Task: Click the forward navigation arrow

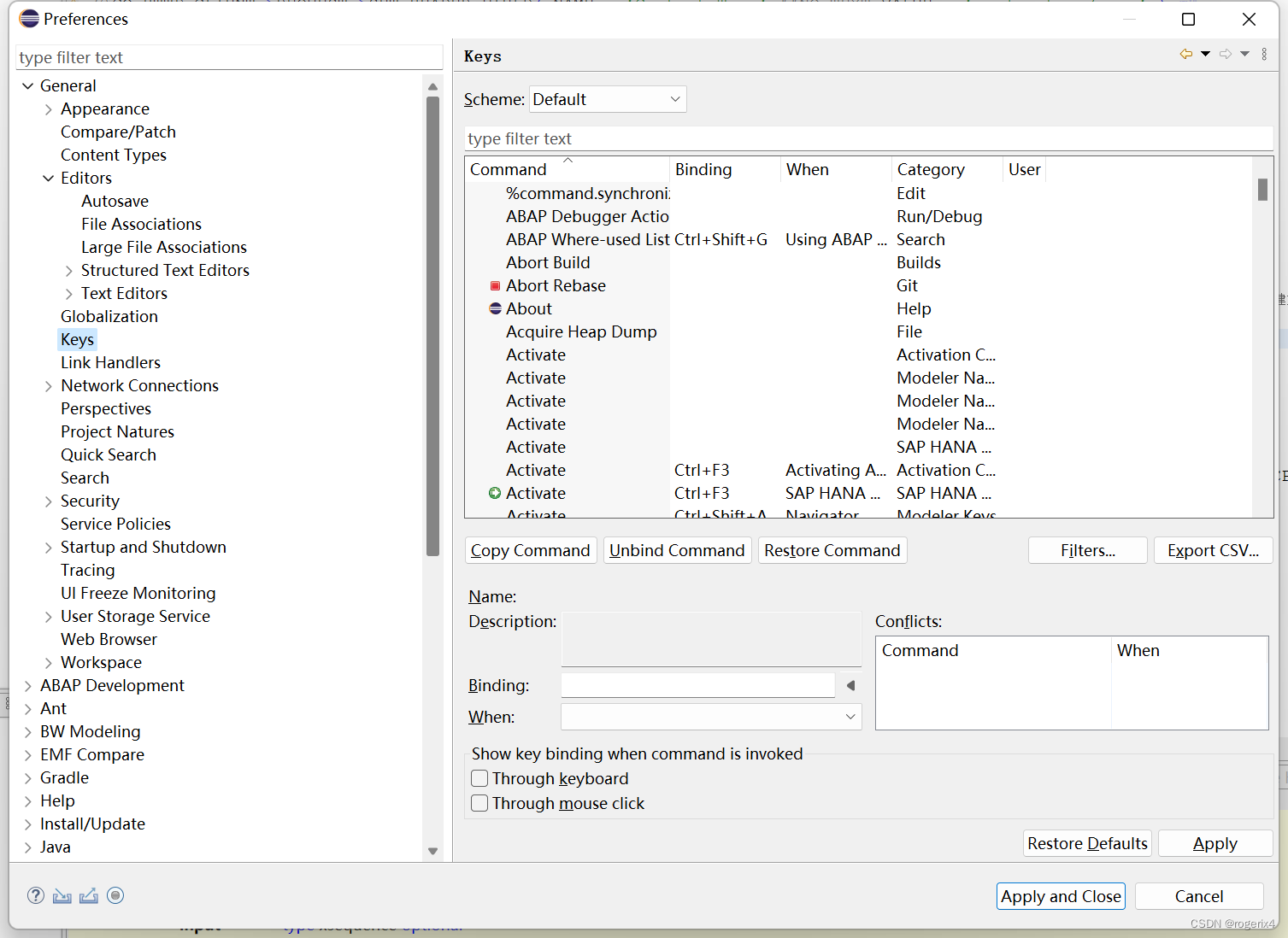Action: (x=1224, y=53)
